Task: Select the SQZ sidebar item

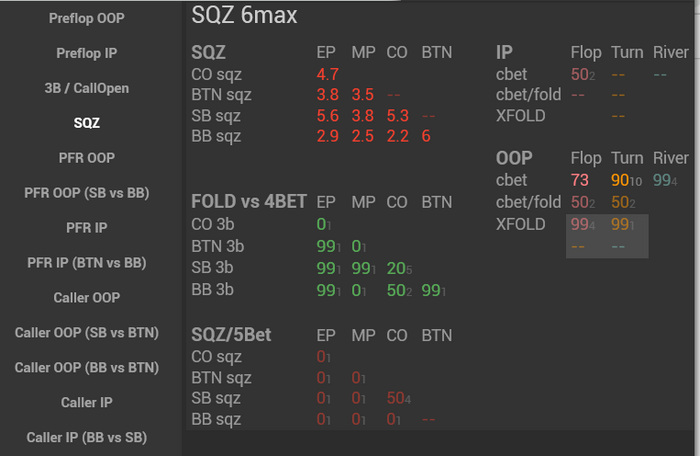Action: [x=91, y=123]
